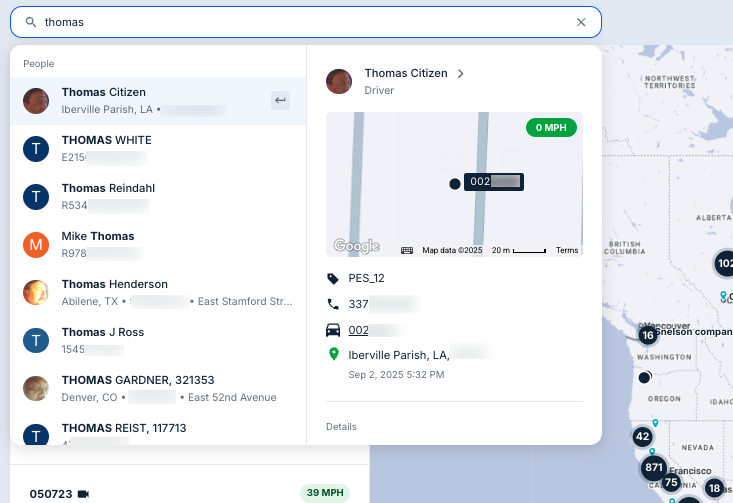Click the tag icon beside PES_12
733x503 pixels.
[333, 279]
